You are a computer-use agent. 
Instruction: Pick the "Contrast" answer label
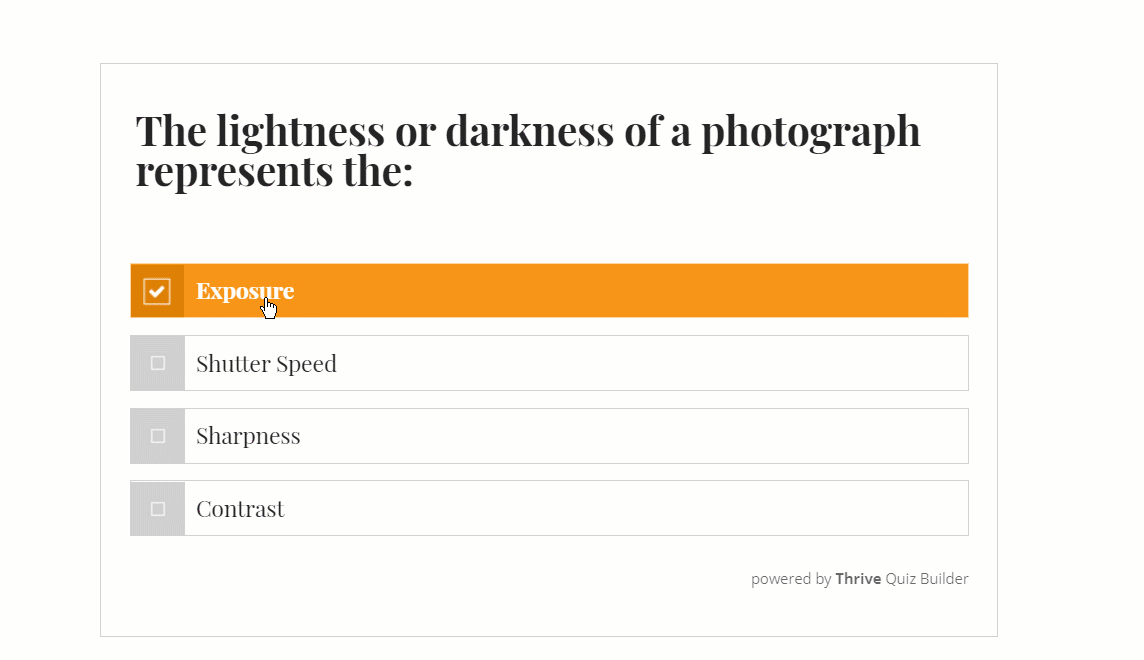tap(240, 509)
